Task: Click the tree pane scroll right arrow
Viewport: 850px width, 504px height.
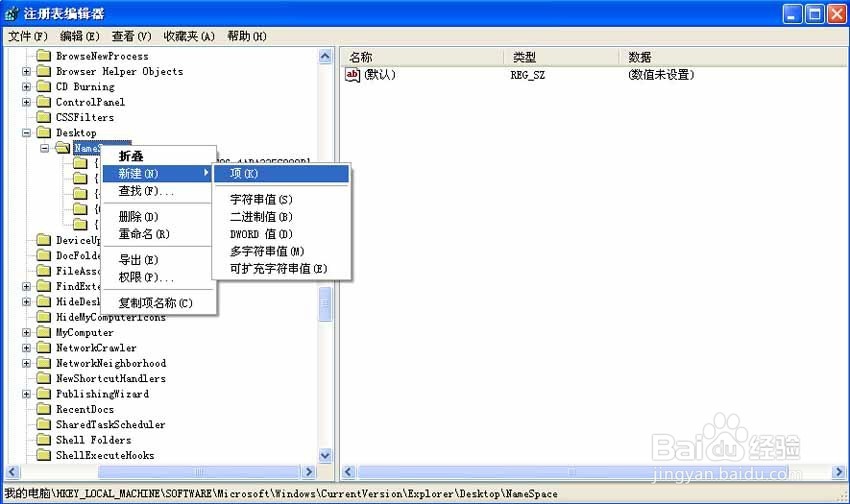Action: [309, 472]
